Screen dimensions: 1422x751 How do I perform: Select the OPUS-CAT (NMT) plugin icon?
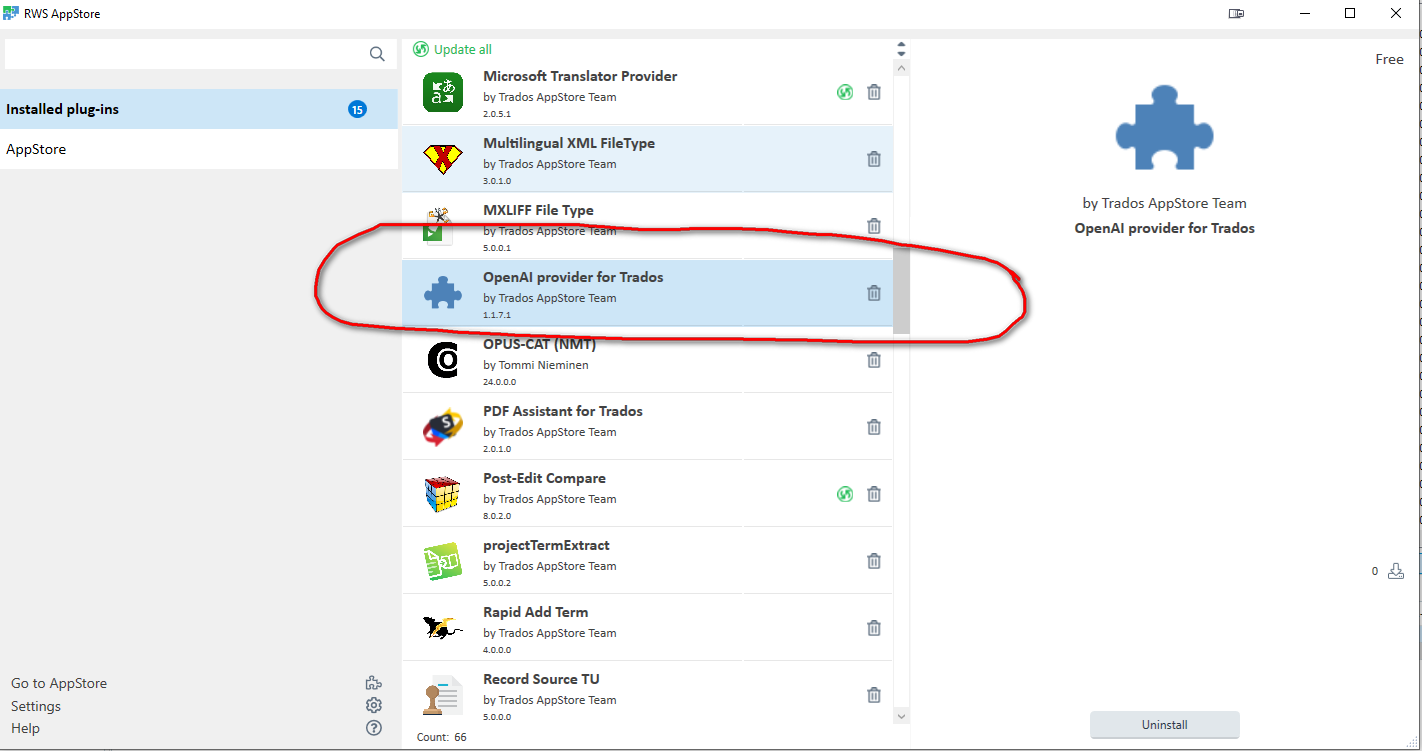pos(442,360)
